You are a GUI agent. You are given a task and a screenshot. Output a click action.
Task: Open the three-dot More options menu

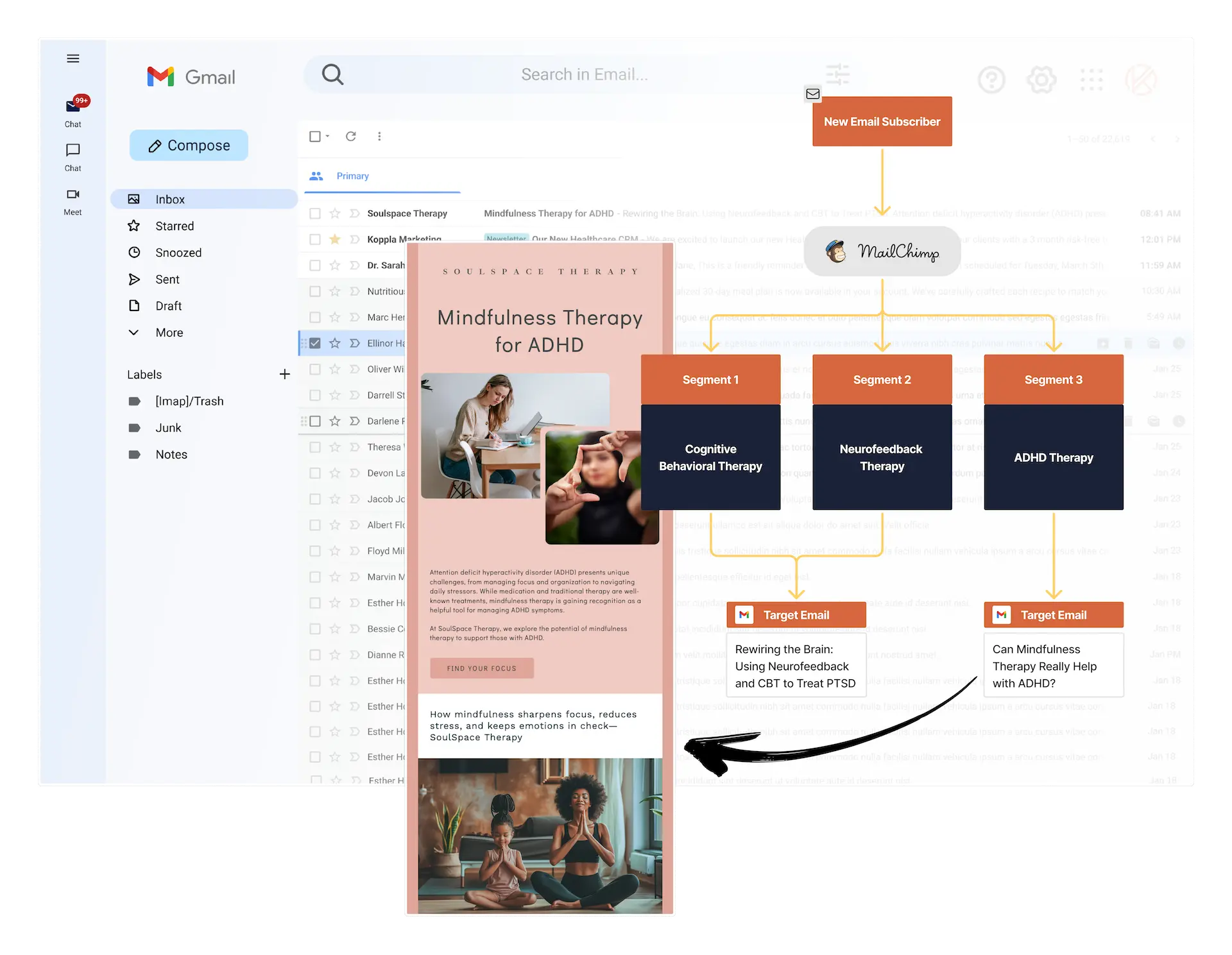point(380,136)
